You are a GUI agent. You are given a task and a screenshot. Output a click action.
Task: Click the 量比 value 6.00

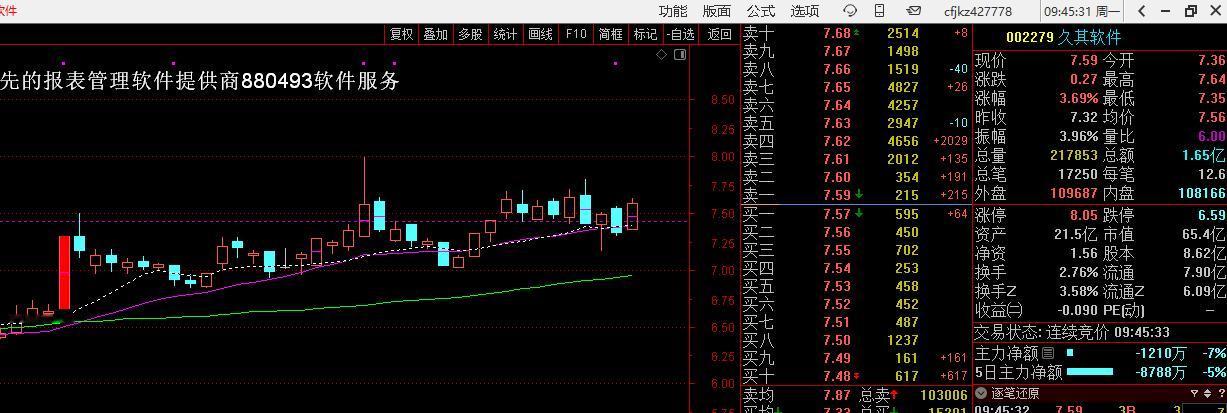tap(1211, 137)
